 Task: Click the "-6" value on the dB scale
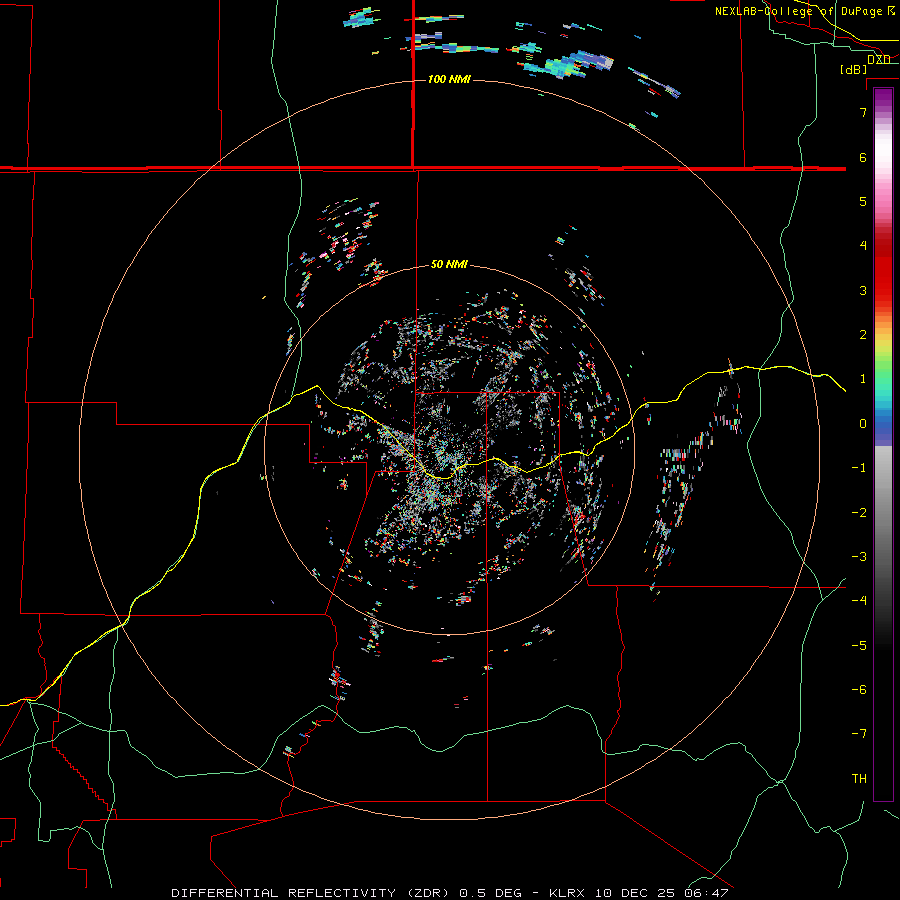click(x=859, y=690)
